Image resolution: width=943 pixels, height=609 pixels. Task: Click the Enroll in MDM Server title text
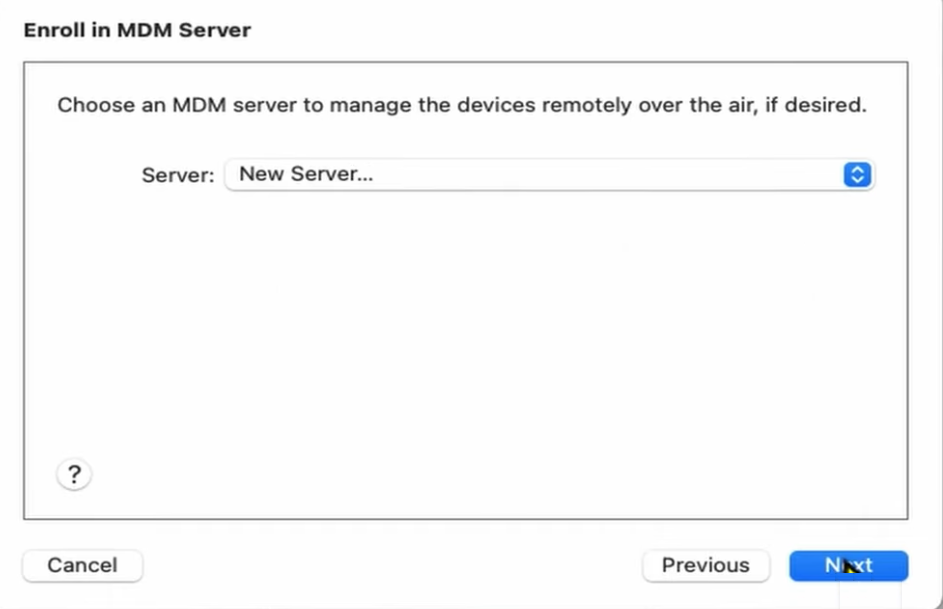point(137,30)
